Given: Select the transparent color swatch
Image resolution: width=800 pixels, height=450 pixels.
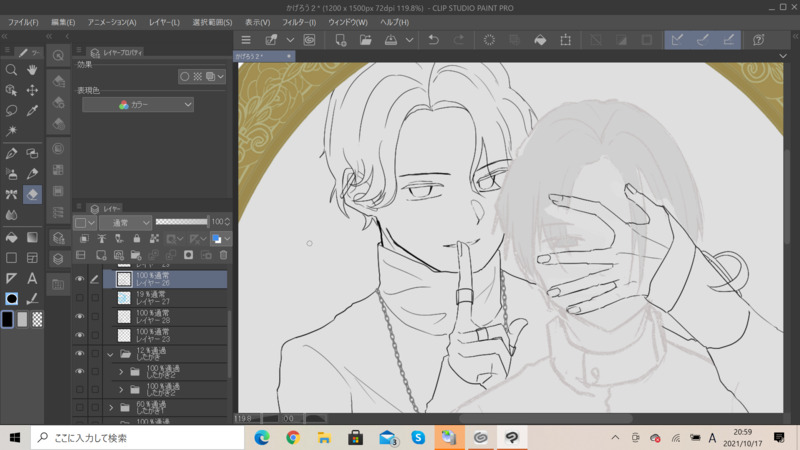Looking at the screenshot, I should click(37, 319).
